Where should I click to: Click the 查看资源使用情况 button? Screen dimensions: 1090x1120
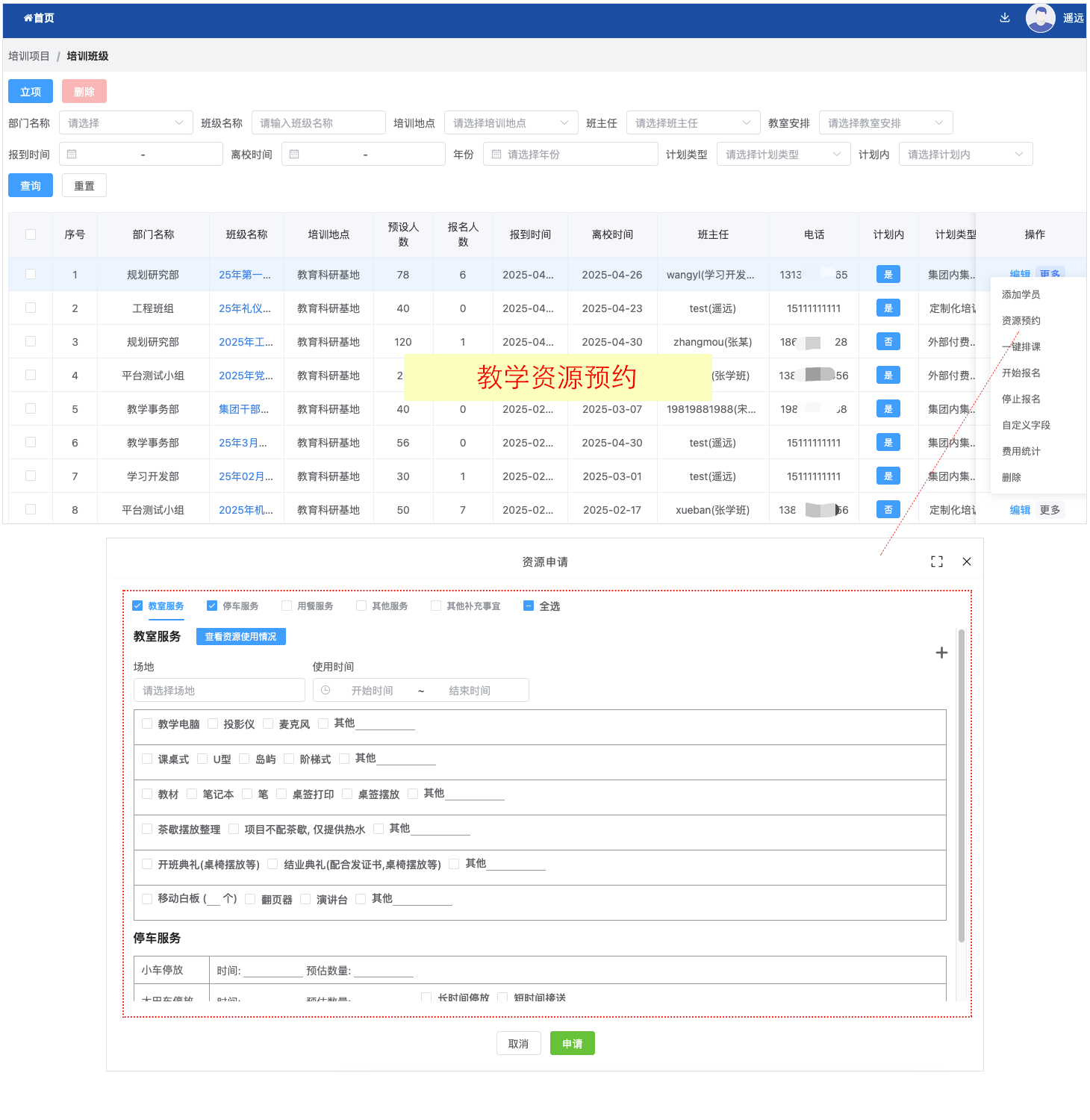pos(240,636)
